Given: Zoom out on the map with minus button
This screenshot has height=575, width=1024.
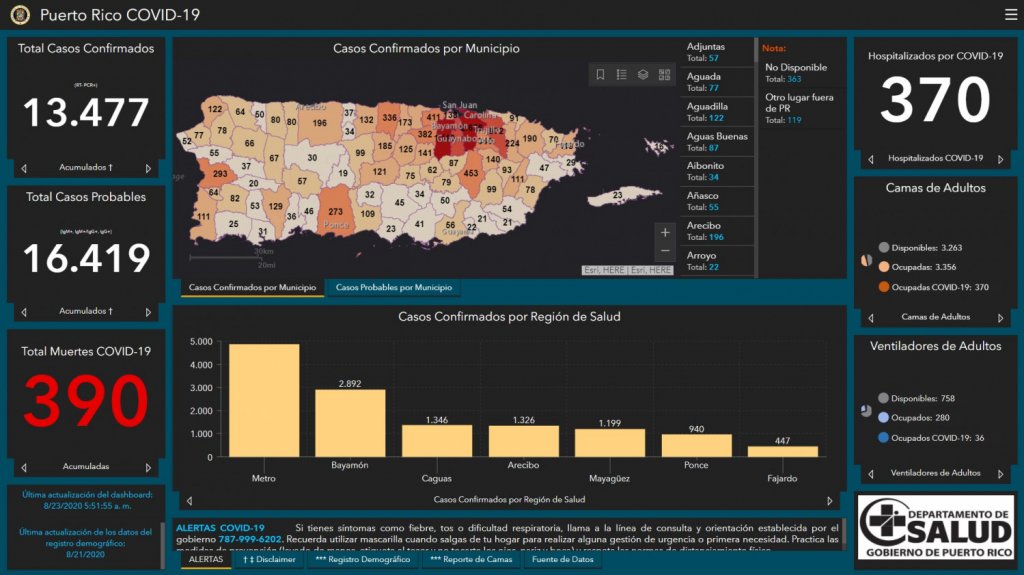Looking at the screenshot, I should tap(665, 251).
